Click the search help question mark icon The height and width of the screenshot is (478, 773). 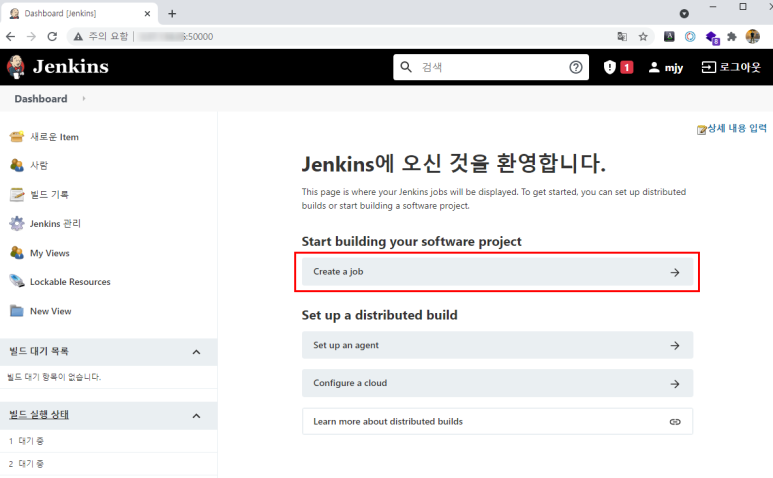575,67
